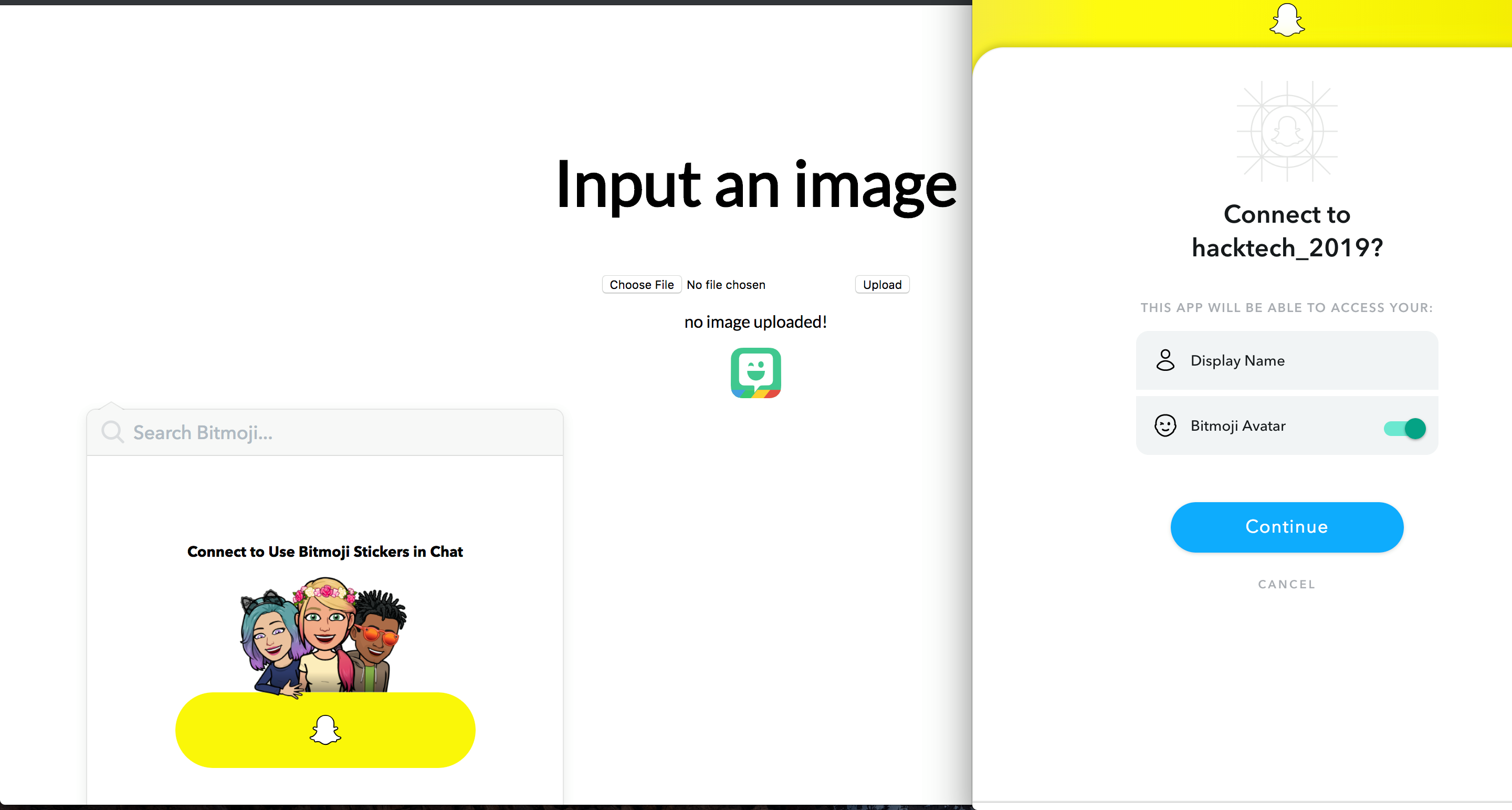Click the ghost avatar placeholder graphic

tap(1287, 131)
